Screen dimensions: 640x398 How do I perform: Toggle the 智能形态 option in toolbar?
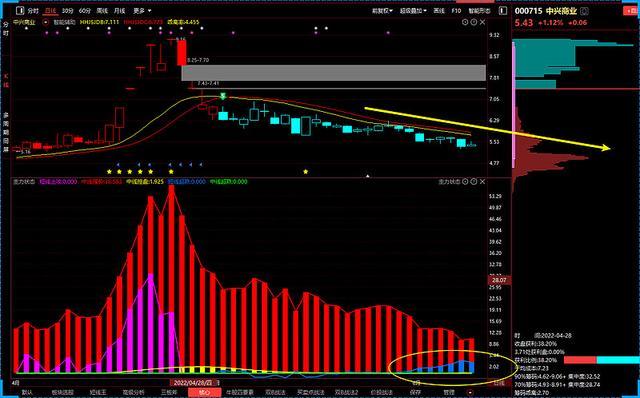click(x=479, y=11)
